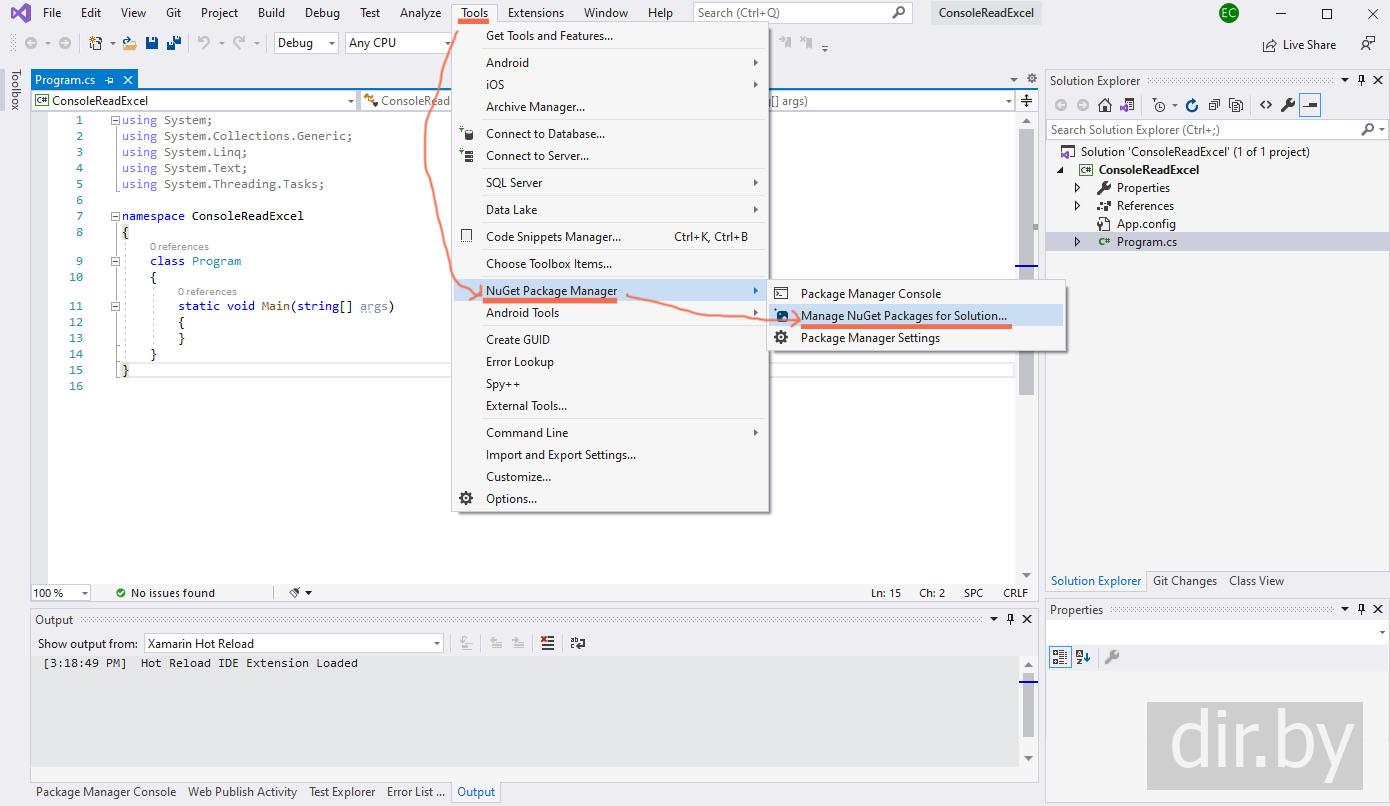Screen dimensions: 1390x806
Task: Click View Code icon in Solution Explorer
Action: [x=1266, y=105]
